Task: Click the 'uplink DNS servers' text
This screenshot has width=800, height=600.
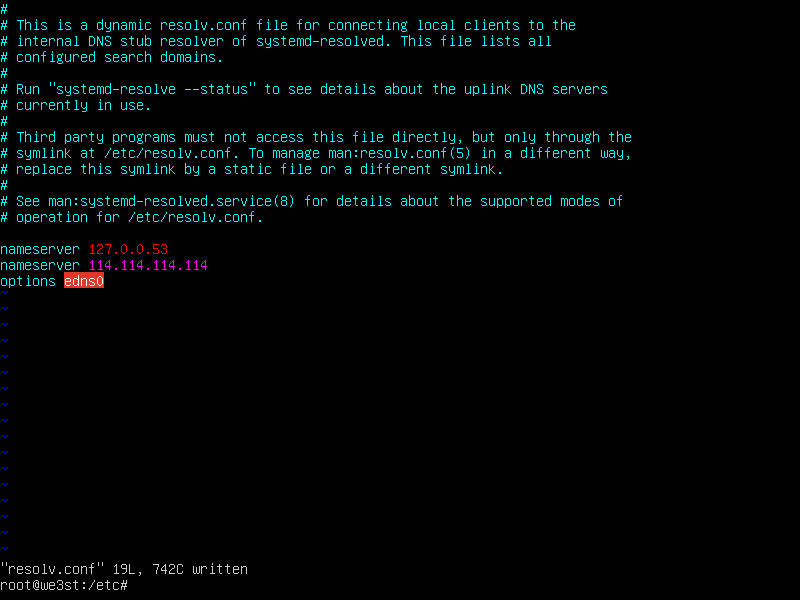Action: [536, 89]
